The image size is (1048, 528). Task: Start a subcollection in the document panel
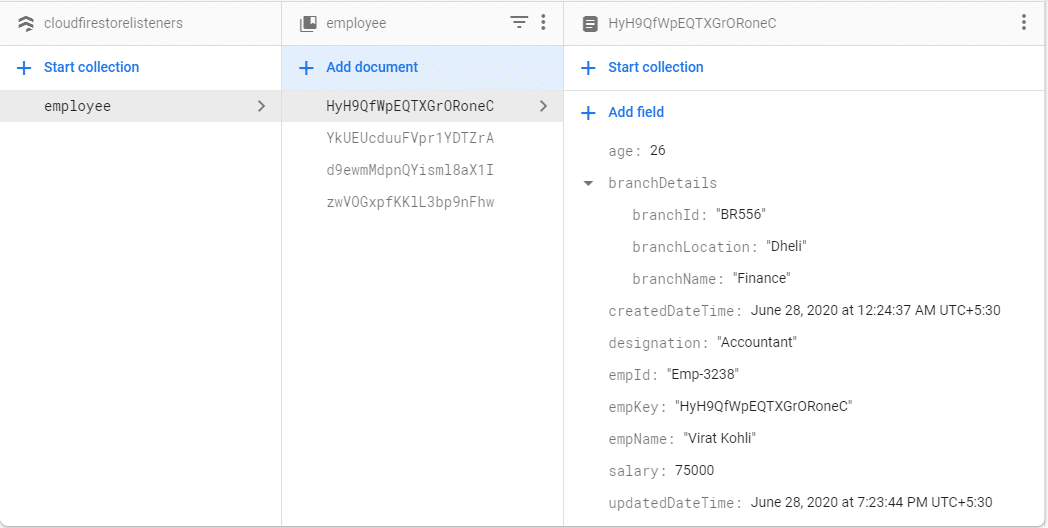tap(655, 67)
